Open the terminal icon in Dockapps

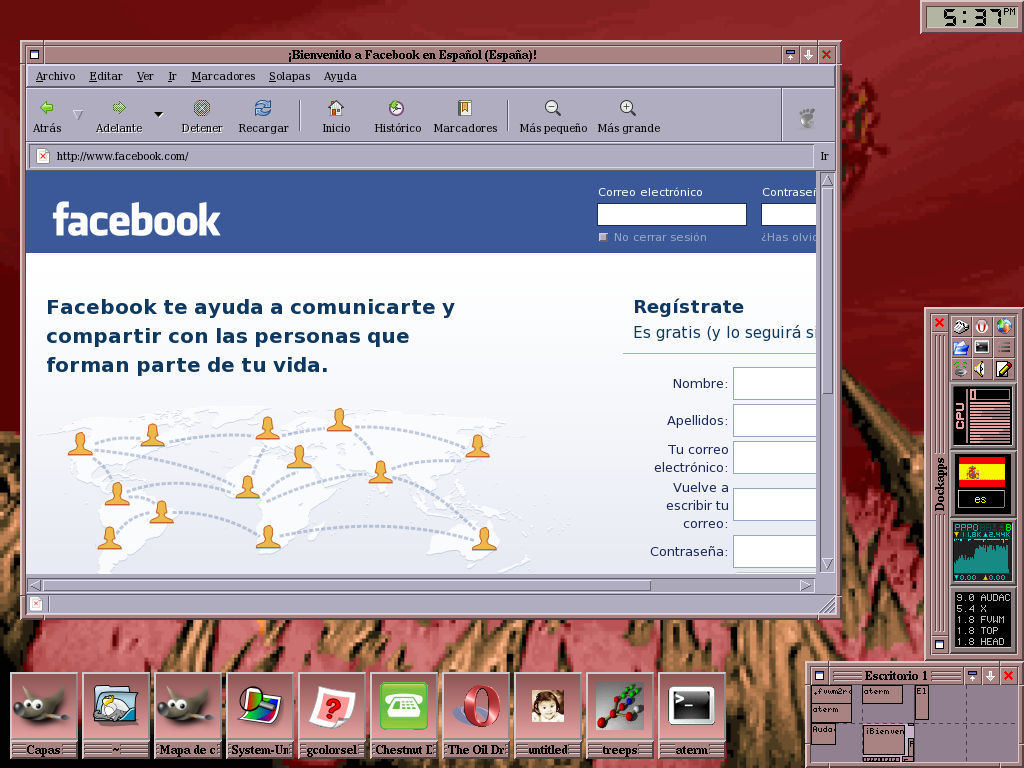pyautogui.click(x=982, y=347)
